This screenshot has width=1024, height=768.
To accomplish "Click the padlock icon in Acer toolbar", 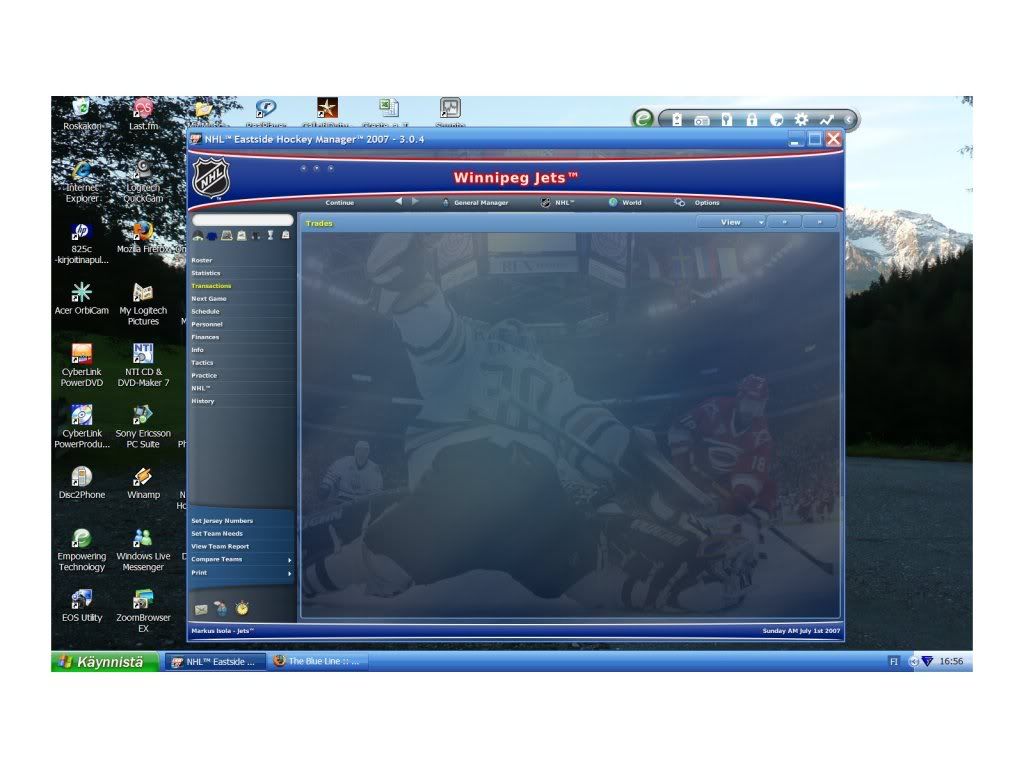I will pos(752,119).
